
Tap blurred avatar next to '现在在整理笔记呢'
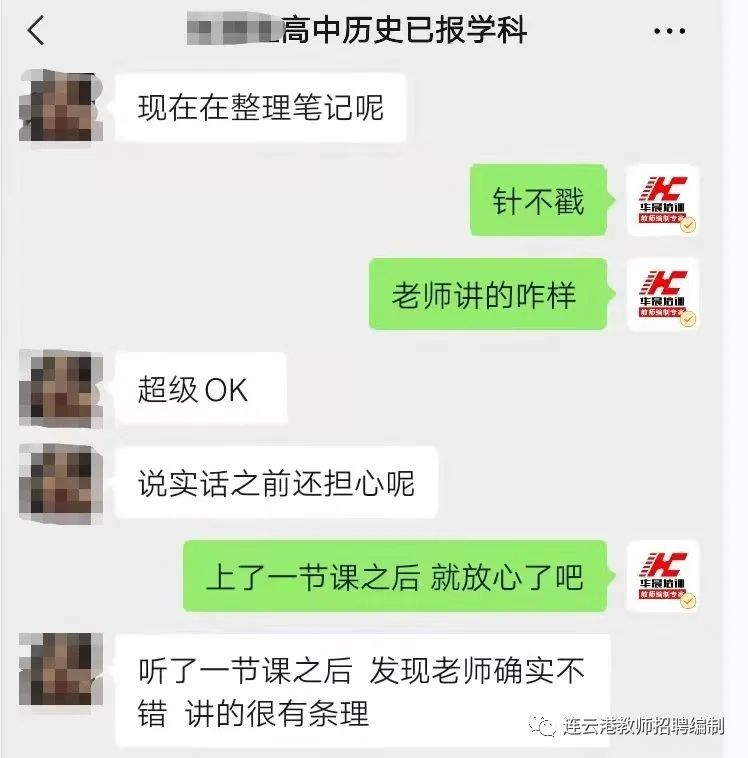(x=61, y=107)
